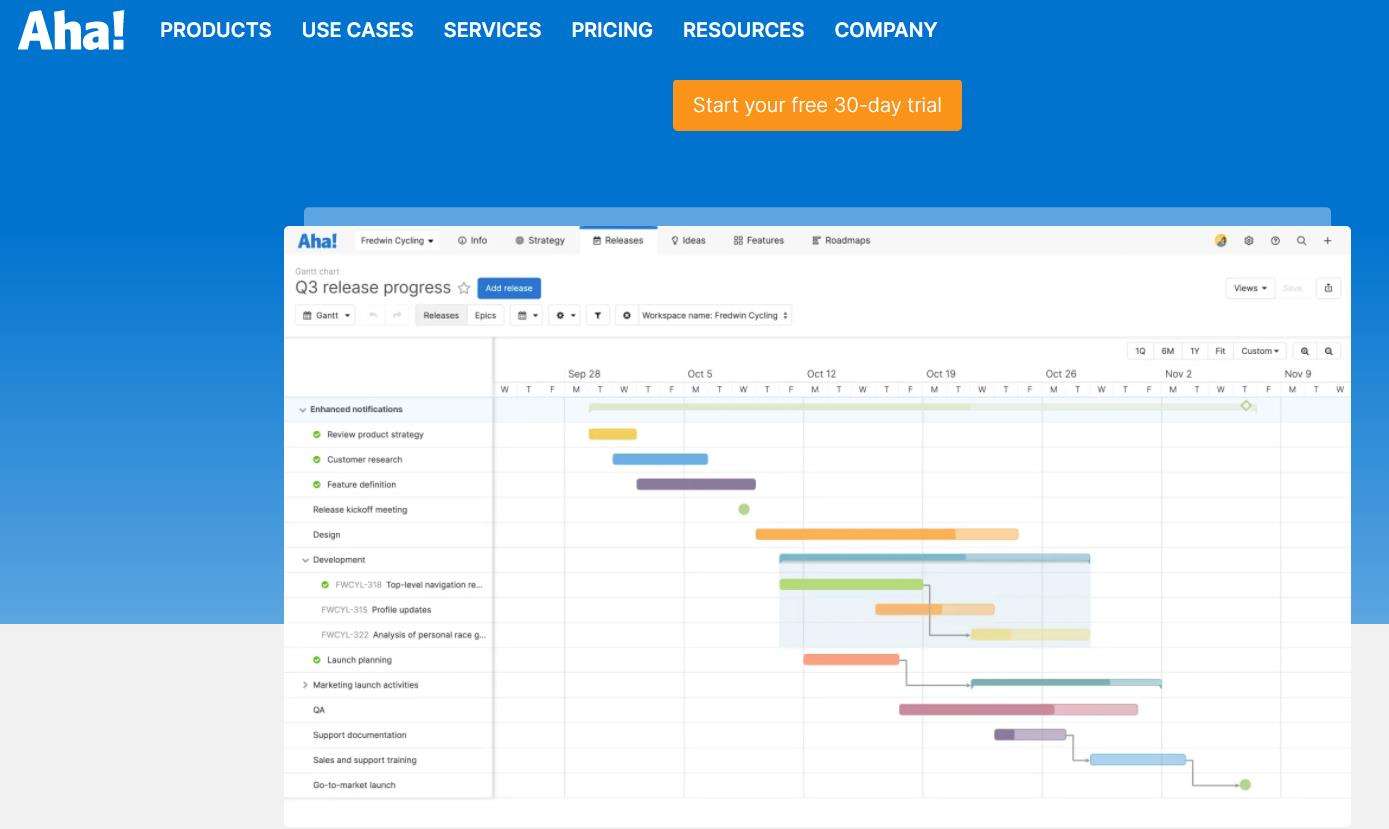Open the settings gear icon
The height and width of the screenshot is (829, 1389).
coord(1248,241)
